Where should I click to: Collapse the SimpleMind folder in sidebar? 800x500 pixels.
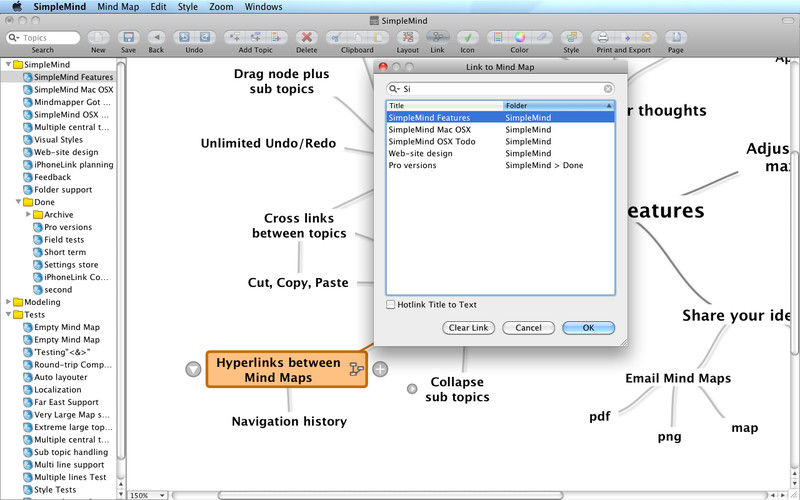8,64
